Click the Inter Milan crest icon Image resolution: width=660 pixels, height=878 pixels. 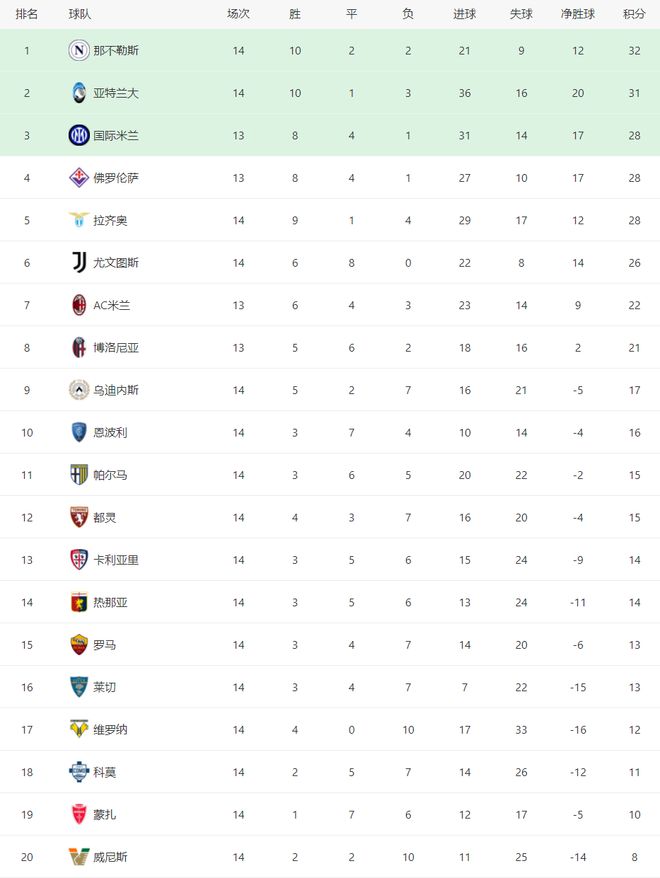tap(79, 135)
